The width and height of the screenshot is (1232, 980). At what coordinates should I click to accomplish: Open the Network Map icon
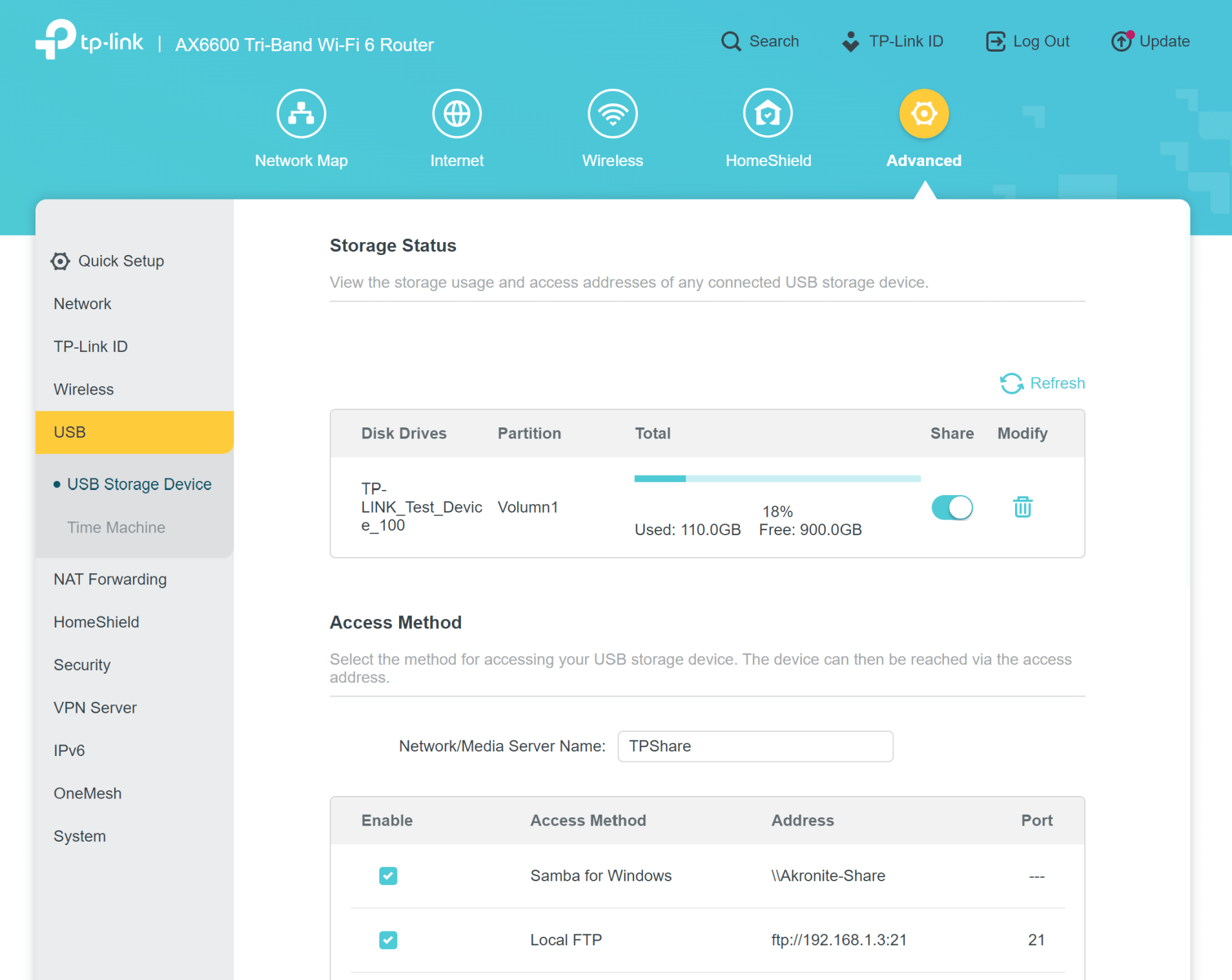click(x=301, y=114)
